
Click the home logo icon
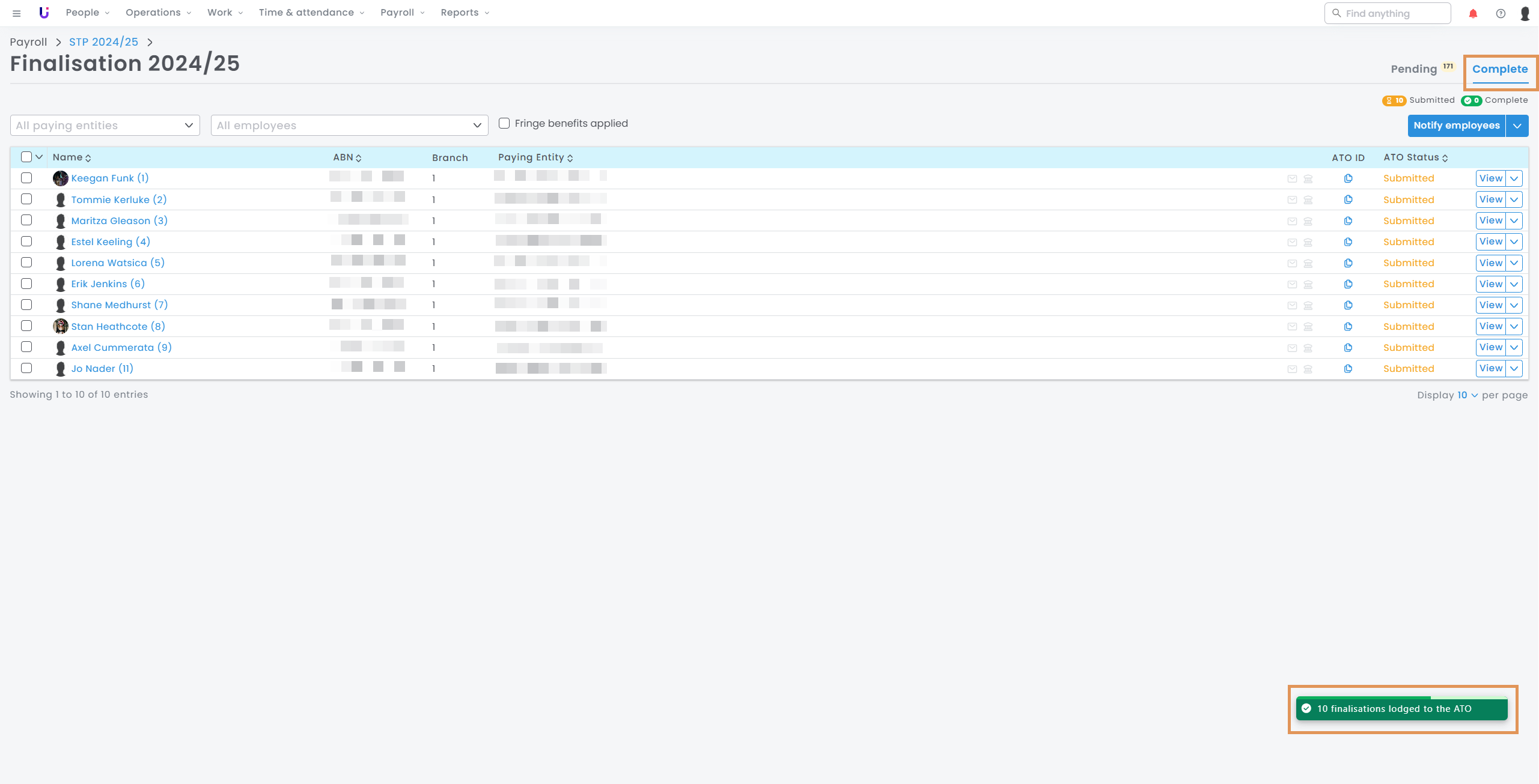click(x=44, y=13)
